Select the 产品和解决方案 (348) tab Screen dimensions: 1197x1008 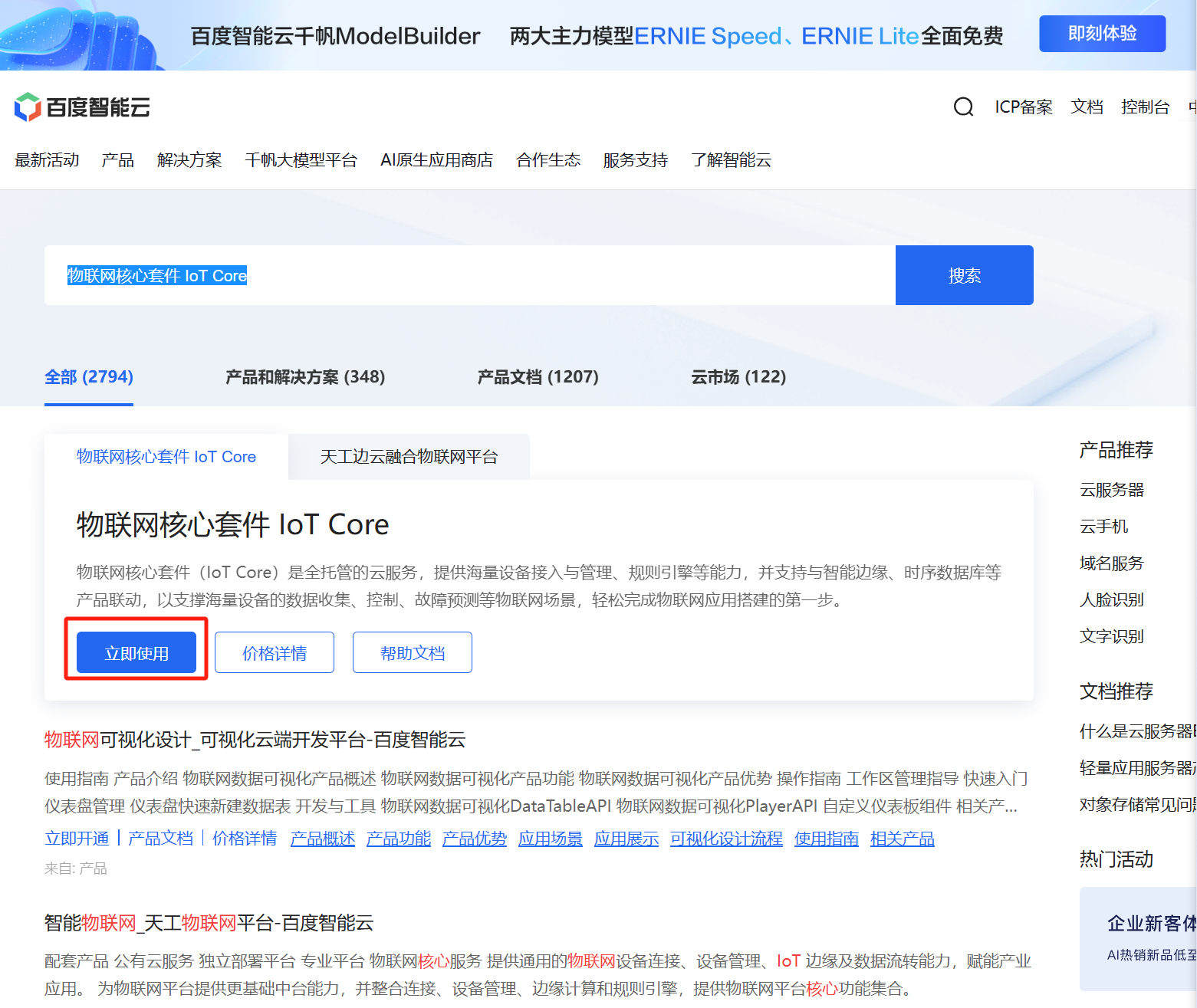click(x=305, y=377)
